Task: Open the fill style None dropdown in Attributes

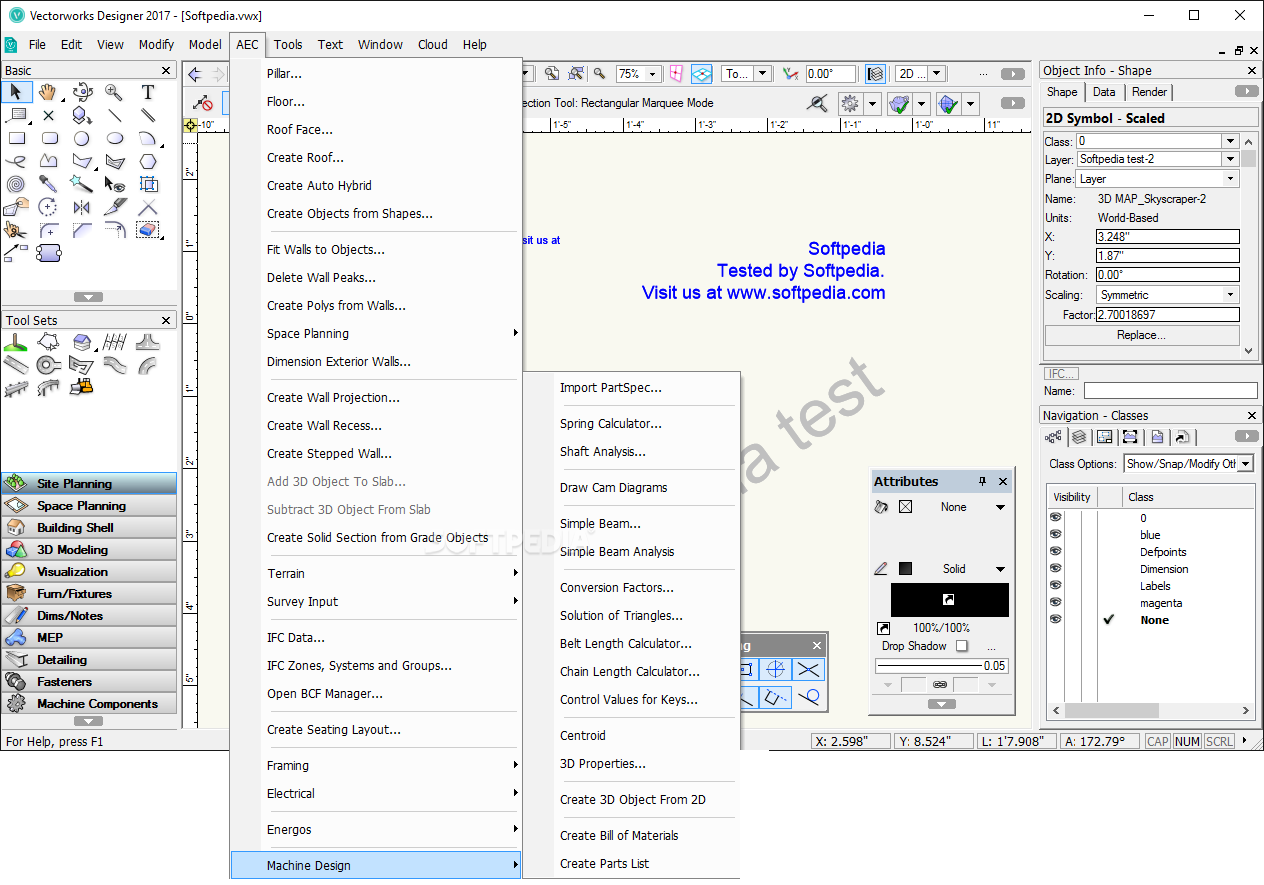Action: 1000,507
